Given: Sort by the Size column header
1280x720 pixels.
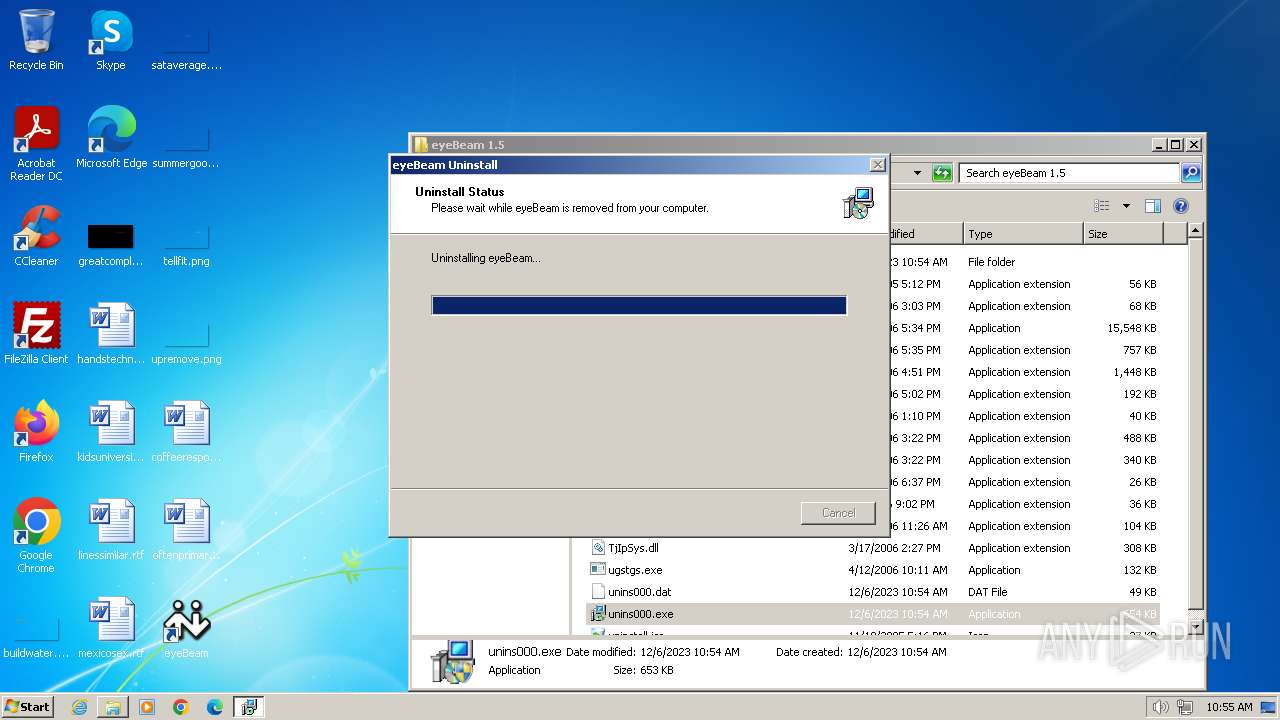Looking at the screenshot, I should point(1123,234).
